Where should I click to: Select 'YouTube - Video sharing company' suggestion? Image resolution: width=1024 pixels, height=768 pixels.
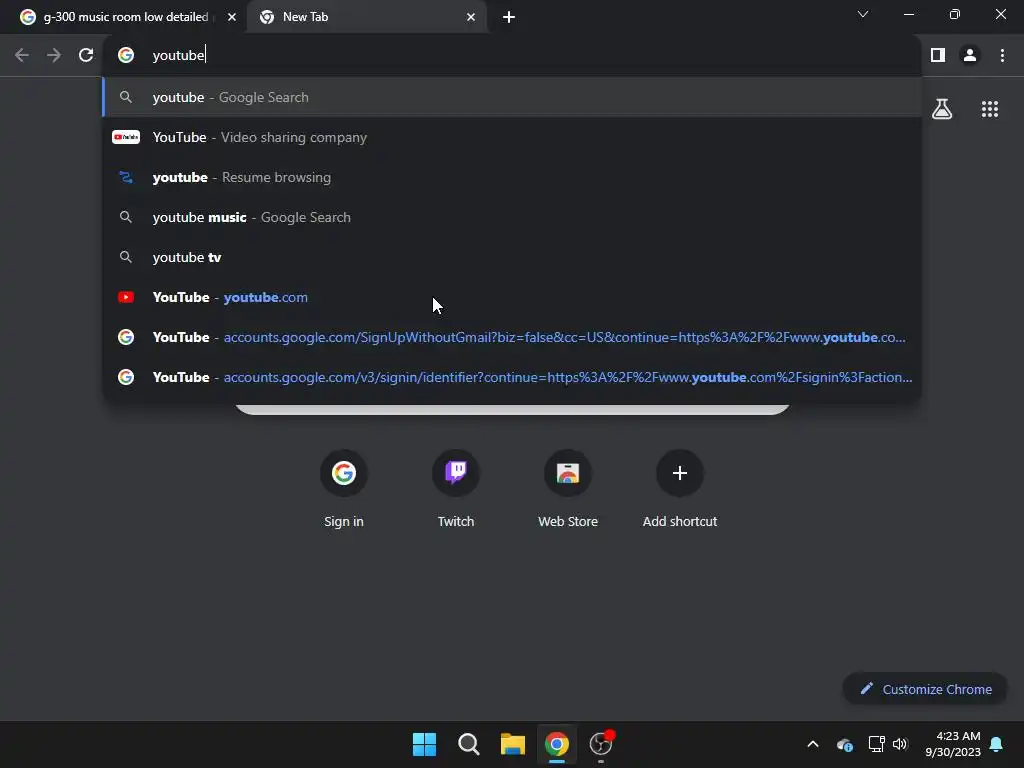click(512, 137)
